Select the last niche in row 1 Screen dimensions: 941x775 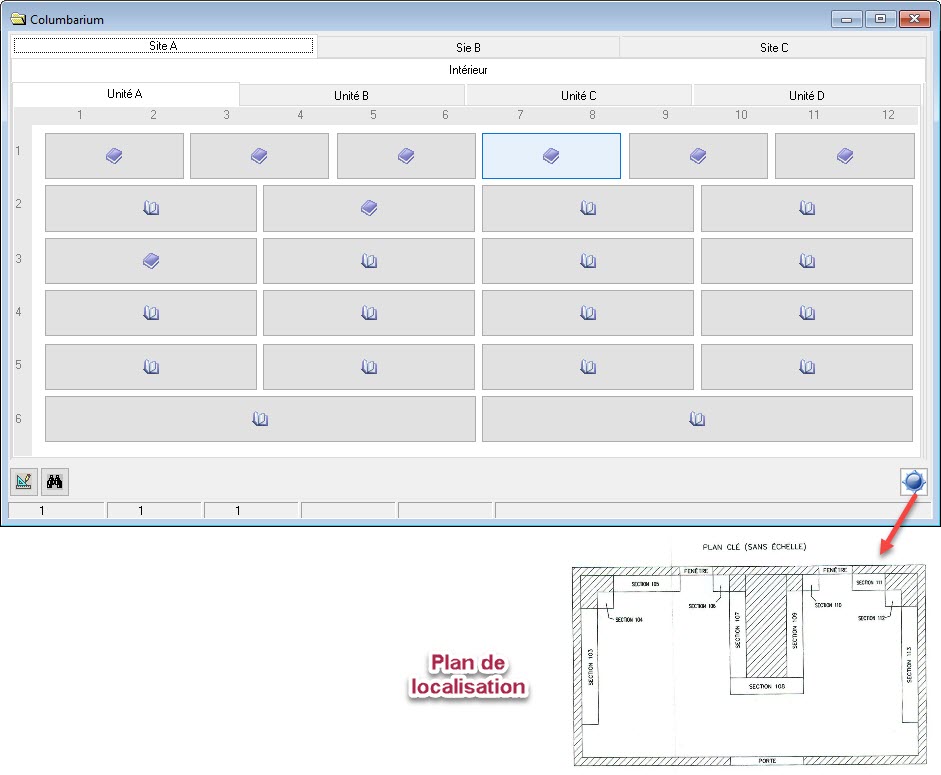coord(844,156)
